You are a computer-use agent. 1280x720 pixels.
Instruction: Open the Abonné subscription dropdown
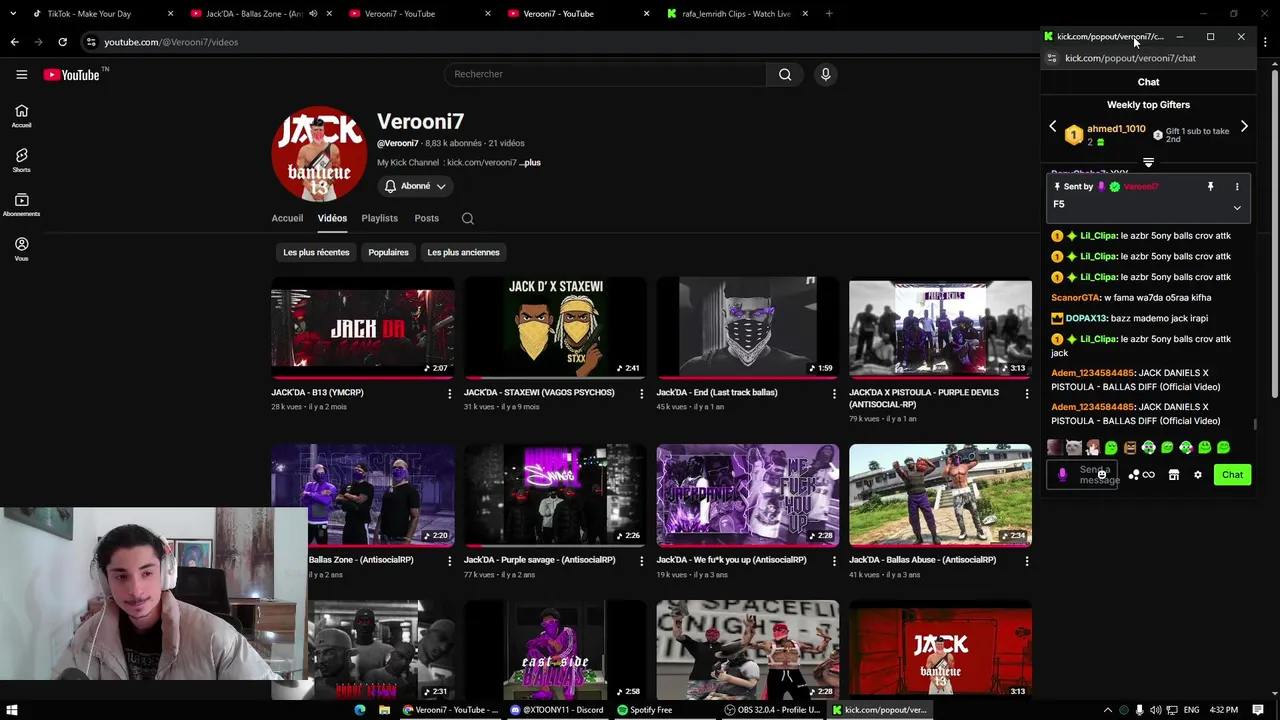tap(415, 186)
